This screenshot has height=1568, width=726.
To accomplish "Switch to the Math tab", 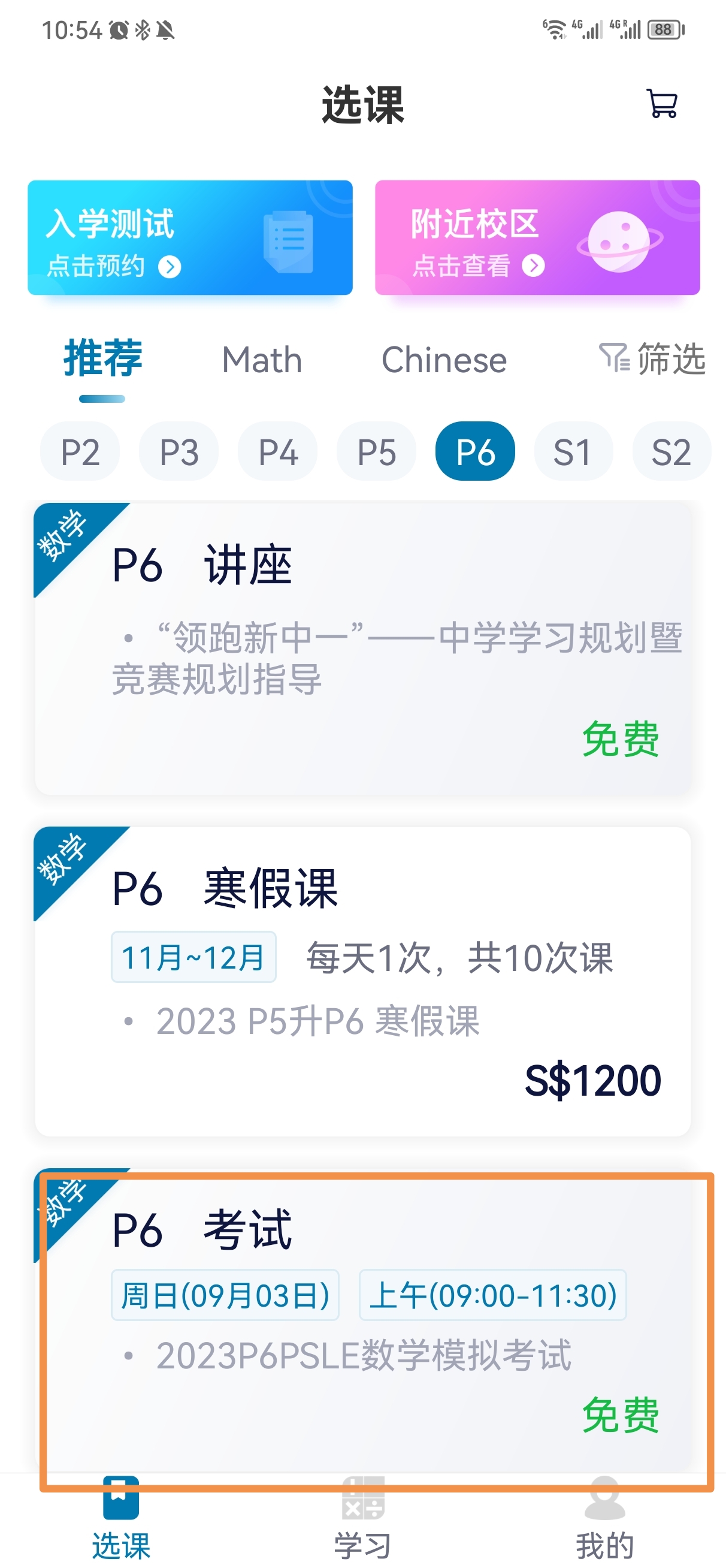I will tap(262, 360).
